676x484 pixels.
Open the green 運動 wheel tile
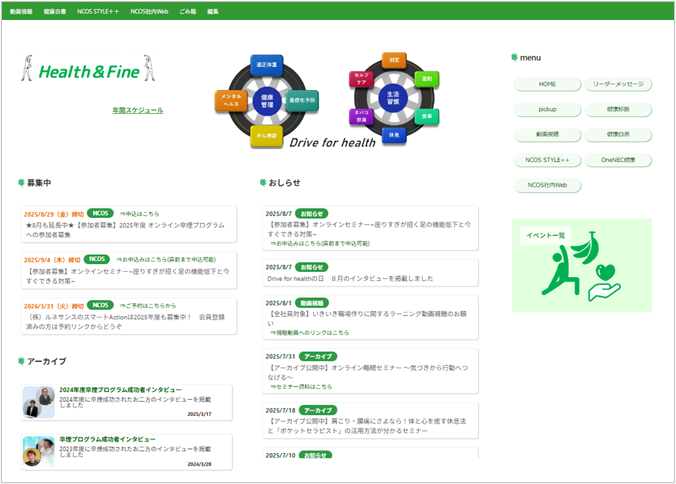pos(425,79)
